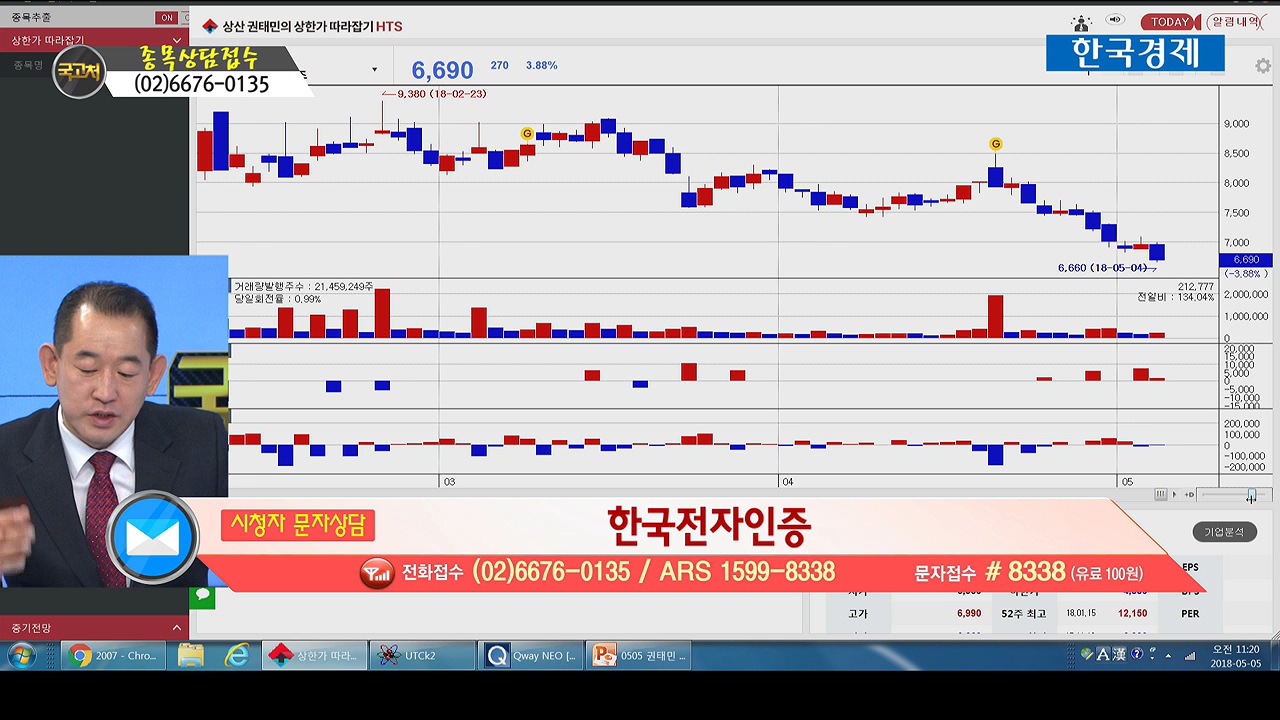This screenshot has width=1280, height=720.
Task: Collapse the 중기전망 panel
Action: [x=177, y=628]
